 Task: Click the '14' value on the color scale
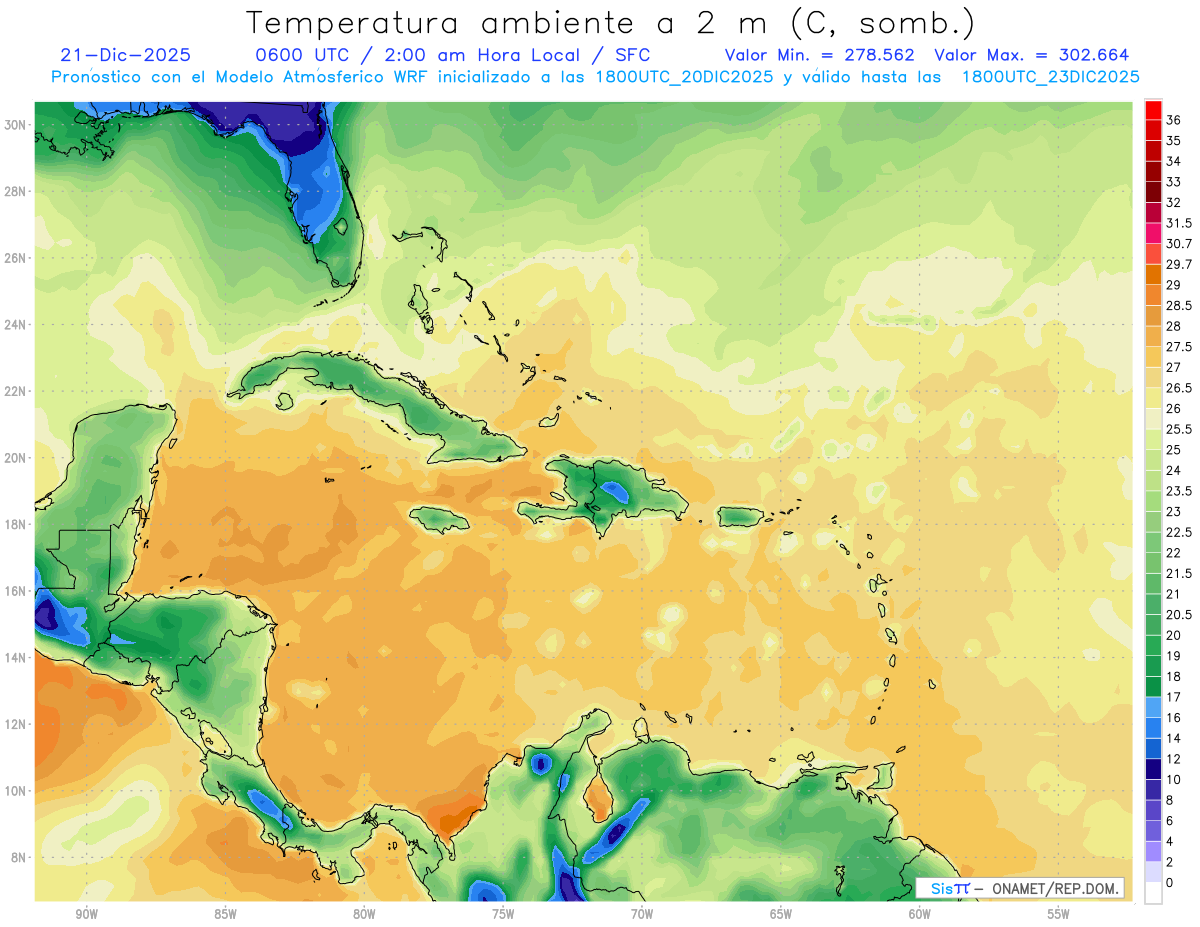tap(1173, 738)
